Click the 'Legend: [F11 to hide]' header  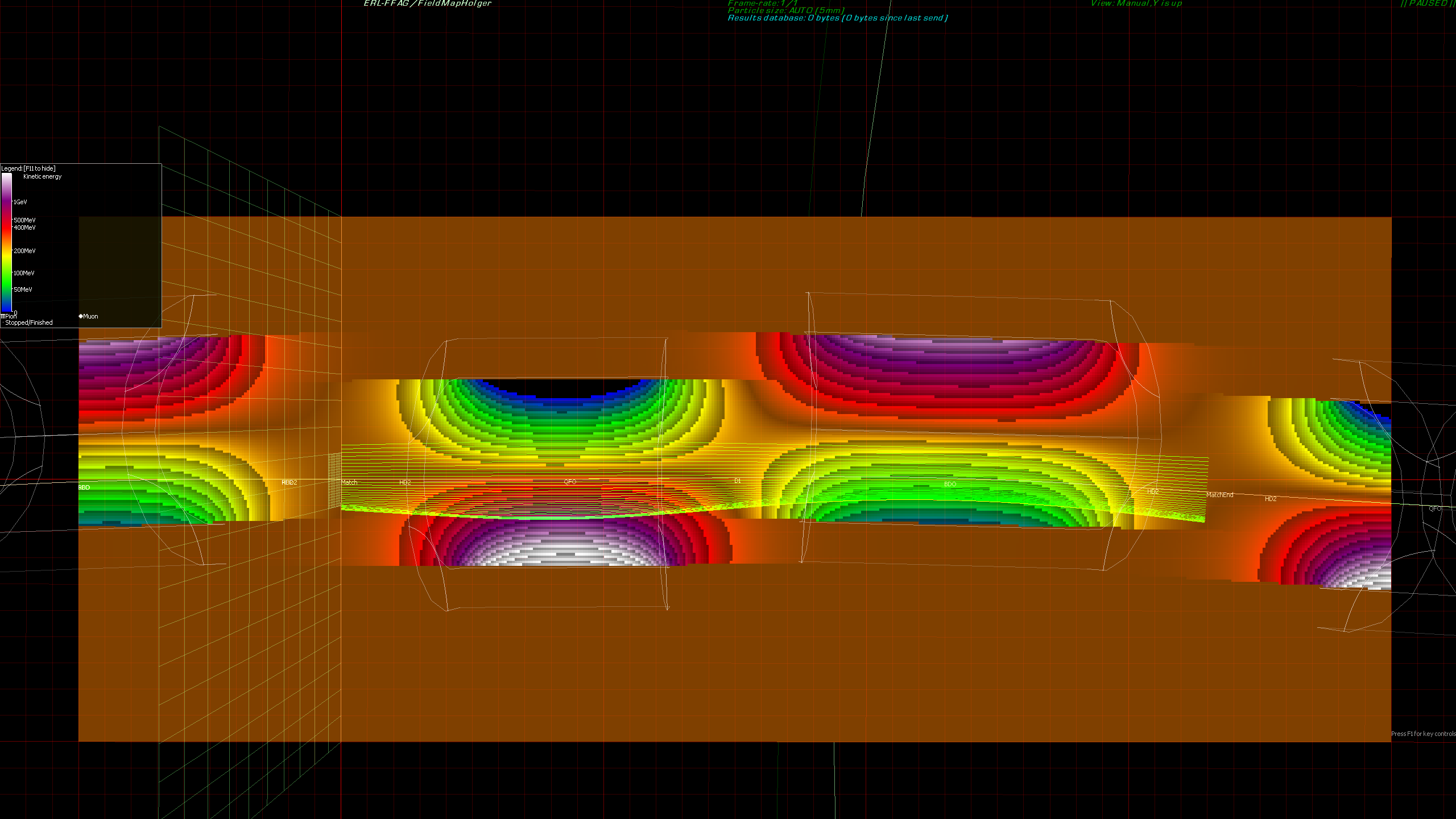[x=28, y=168]
